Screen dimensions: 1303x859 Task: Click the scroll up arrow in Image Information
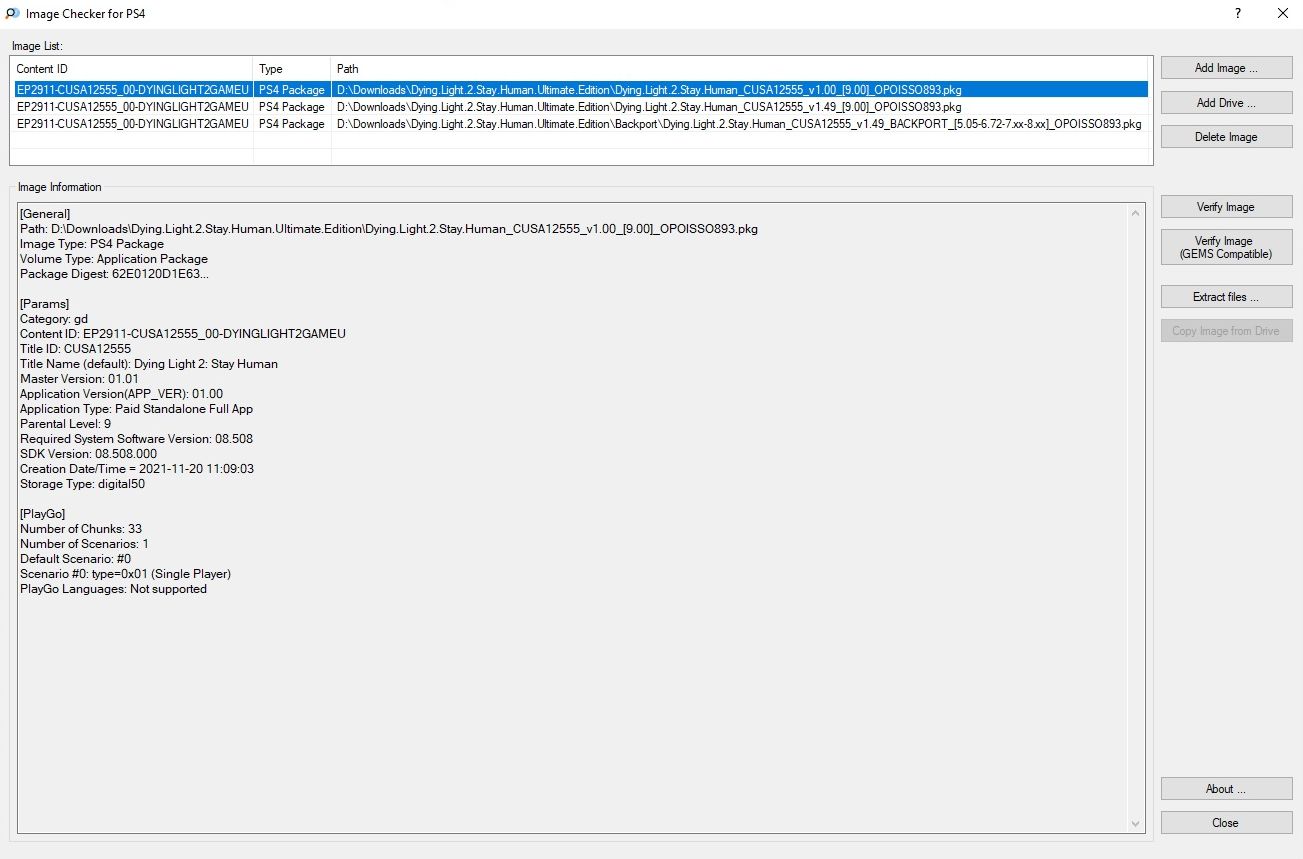[x=1136, y=213]
